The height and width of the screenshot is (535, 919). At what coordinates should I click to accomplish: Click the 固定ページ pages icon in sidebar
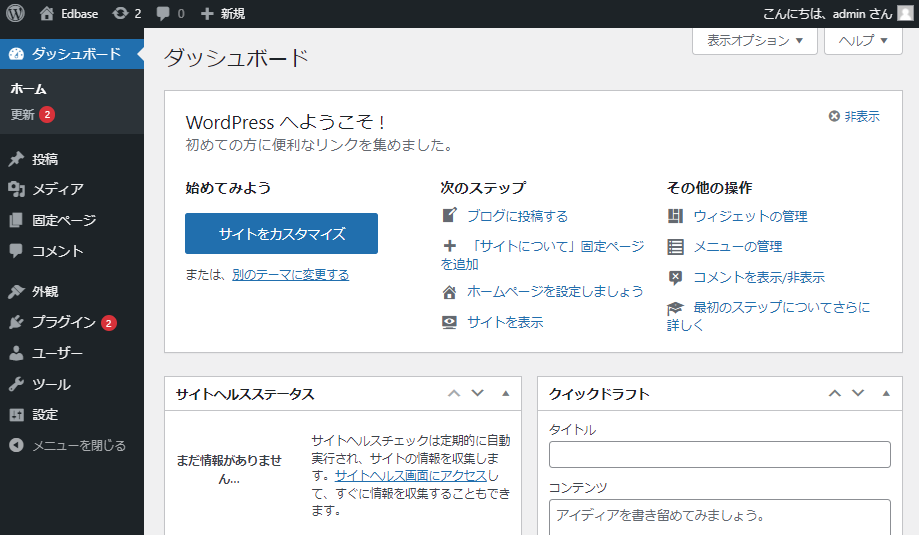click(16, 220)
